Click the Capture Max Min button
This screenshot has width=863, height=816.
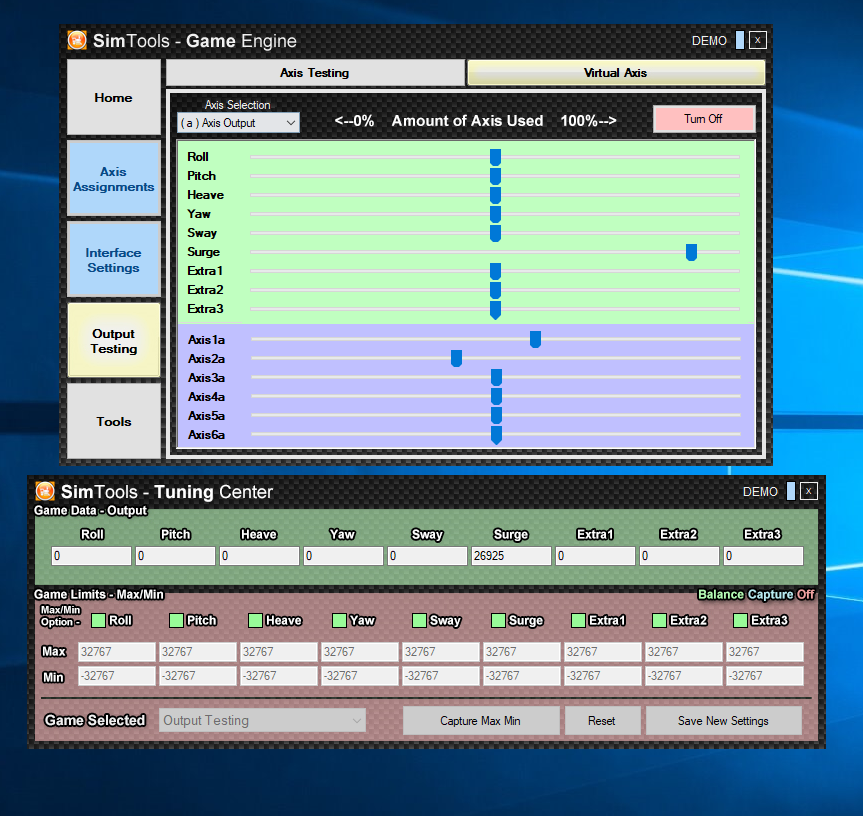[480, 720]
